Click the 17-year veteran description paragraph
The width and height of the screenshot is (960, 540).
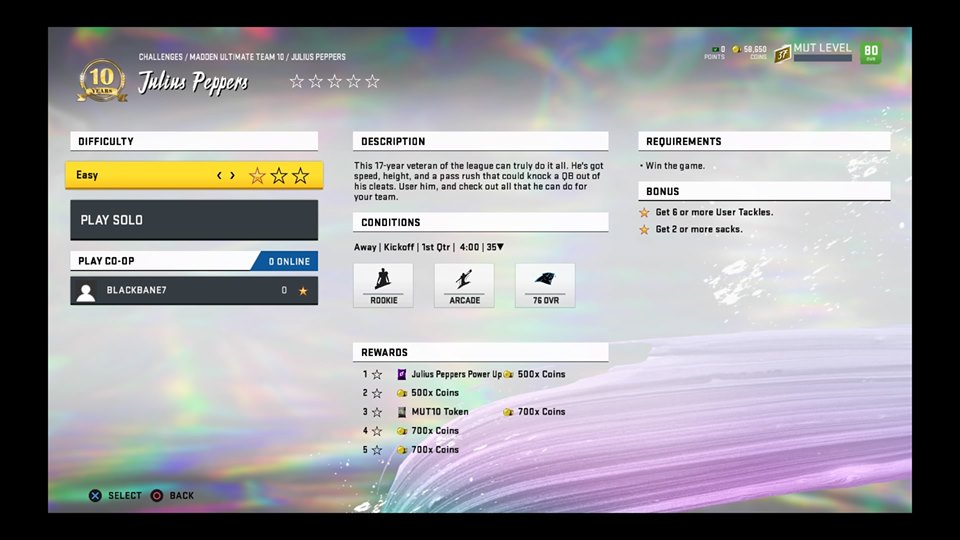click(479, 181)
